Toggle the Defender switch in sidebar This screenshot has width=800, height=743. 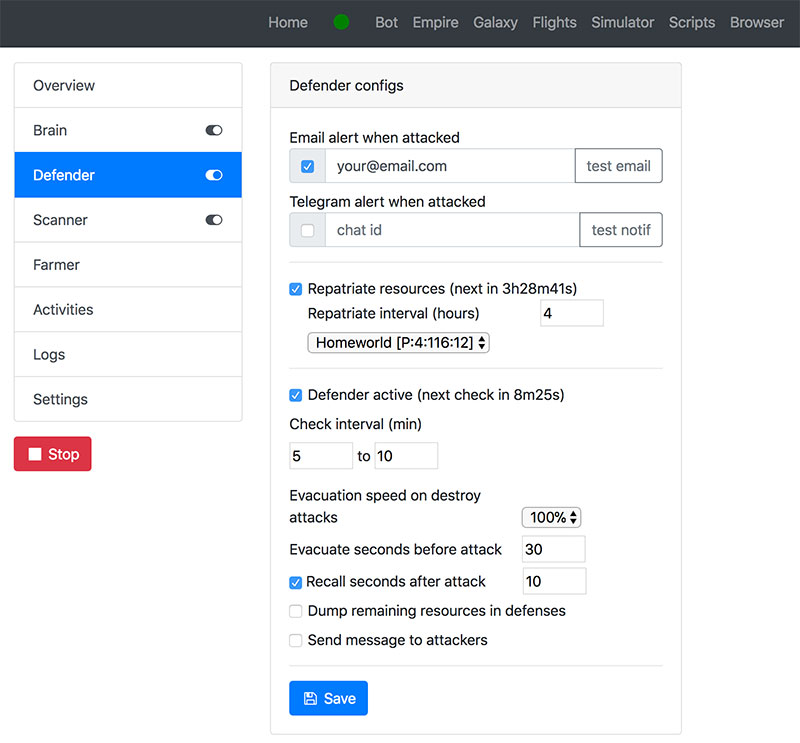pyautogui.click(x=213, y=175)
